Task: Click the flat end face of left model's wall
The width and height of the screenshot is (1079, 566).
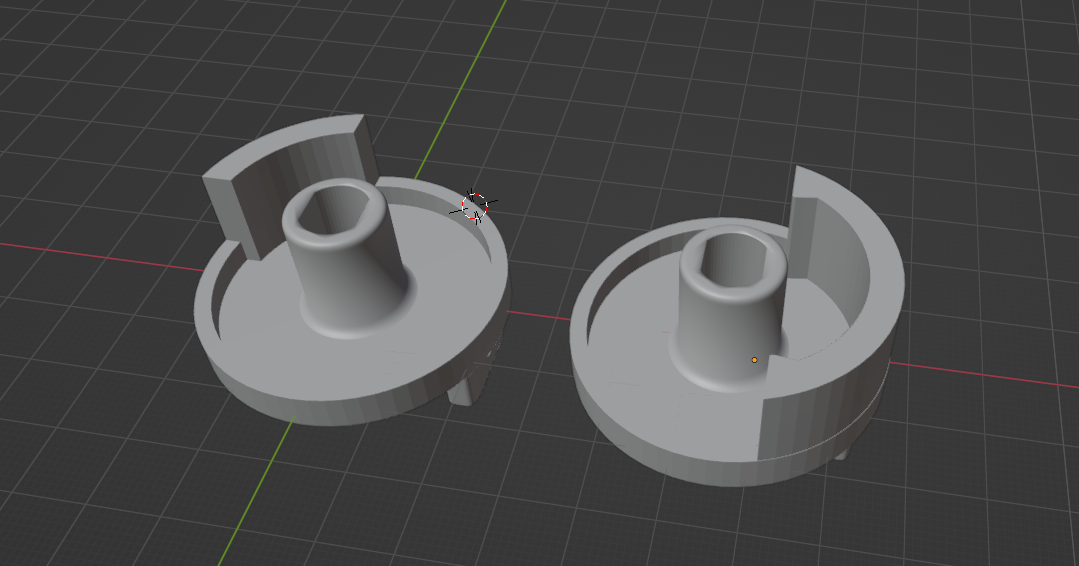Action: click(232, 215)
